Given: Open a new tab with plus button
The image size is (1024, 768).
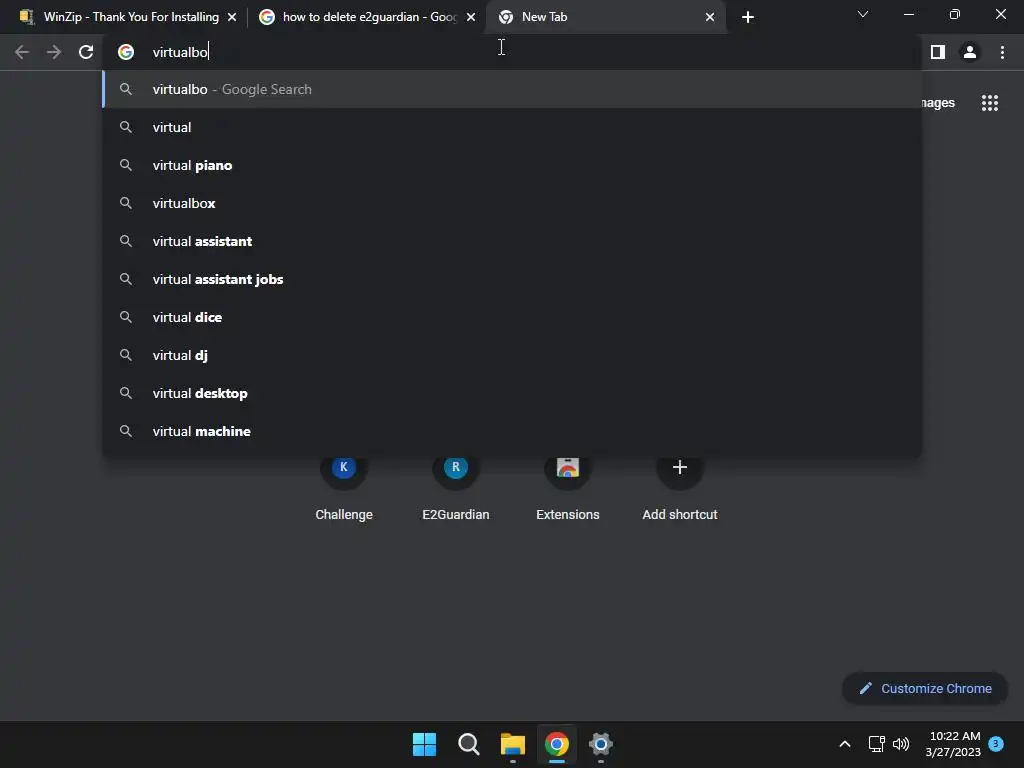Looking at the screenshot, I should 748,17.
